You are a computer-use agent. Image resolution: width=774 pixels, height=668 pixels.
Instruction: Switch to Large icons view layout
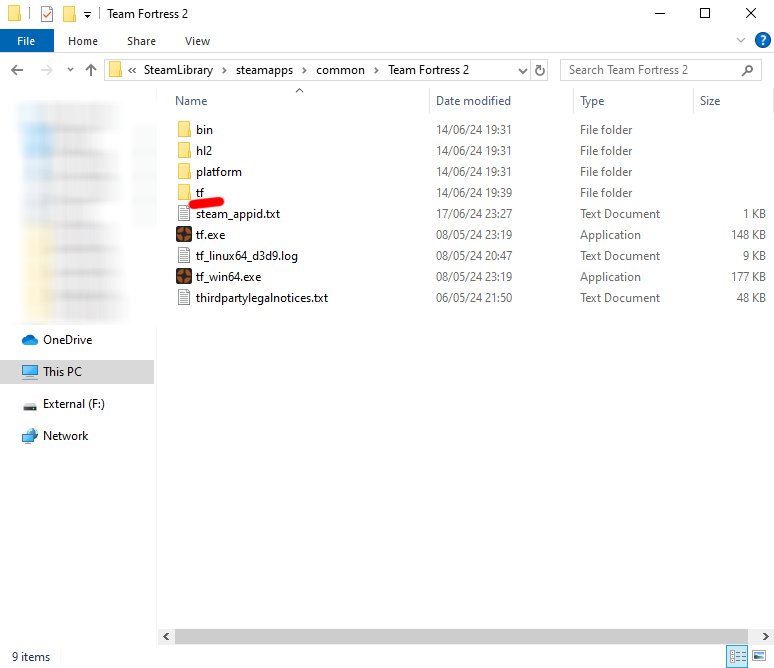point(759,657)
